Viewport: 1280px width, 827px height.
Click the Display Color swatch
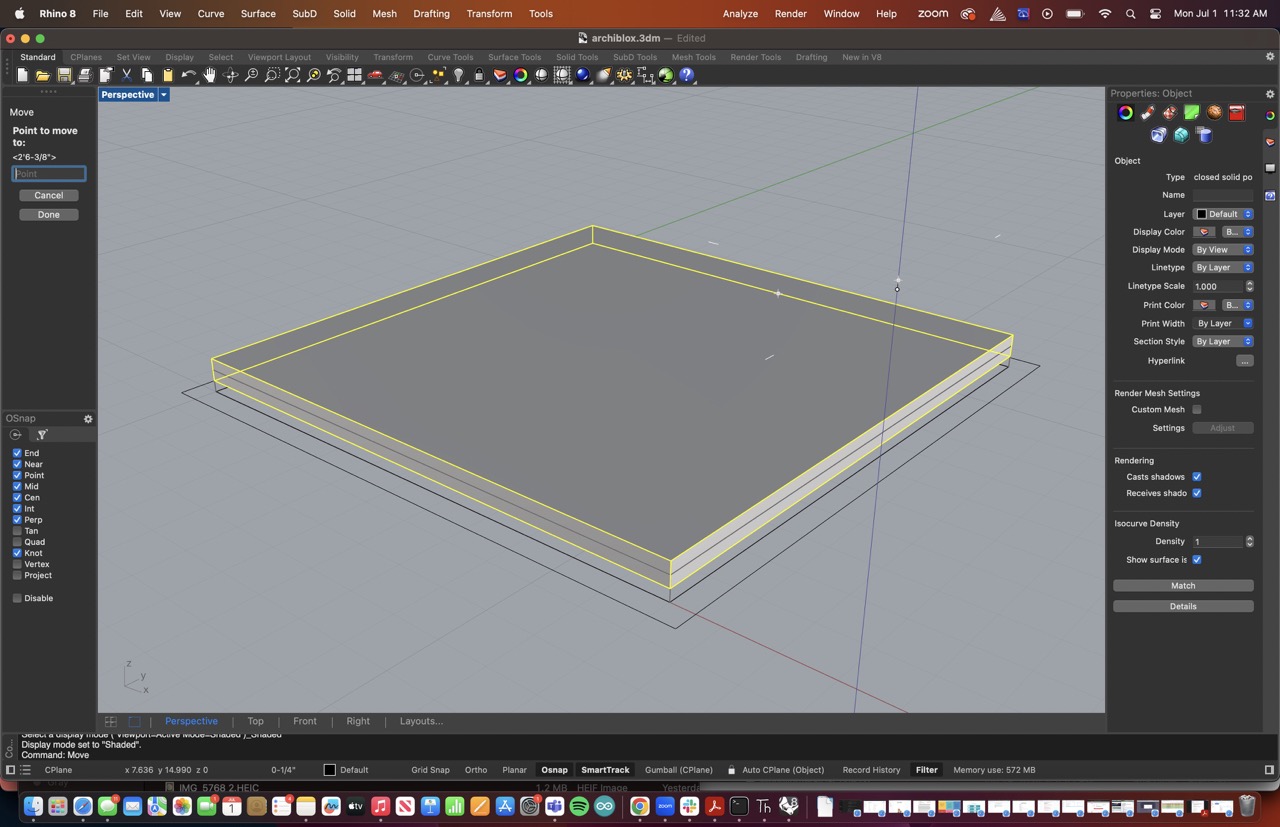coord(1205,232)
